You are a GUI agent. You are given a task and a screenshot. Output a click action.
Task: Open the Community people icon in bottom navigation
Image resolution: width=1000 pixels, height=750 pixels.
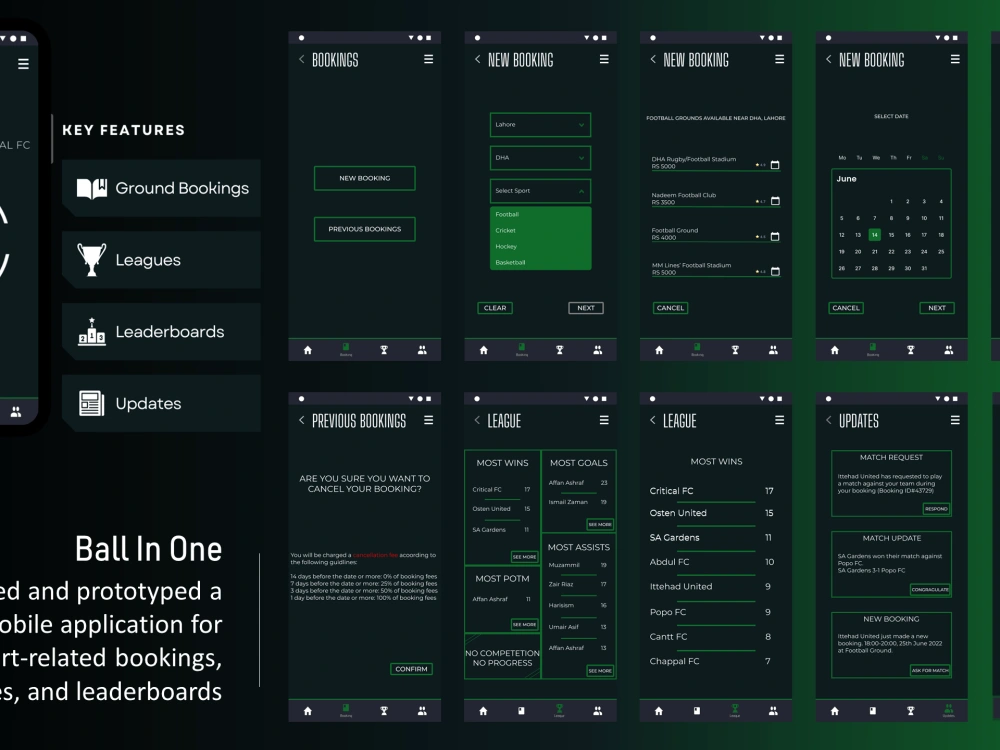coord(422,349)
